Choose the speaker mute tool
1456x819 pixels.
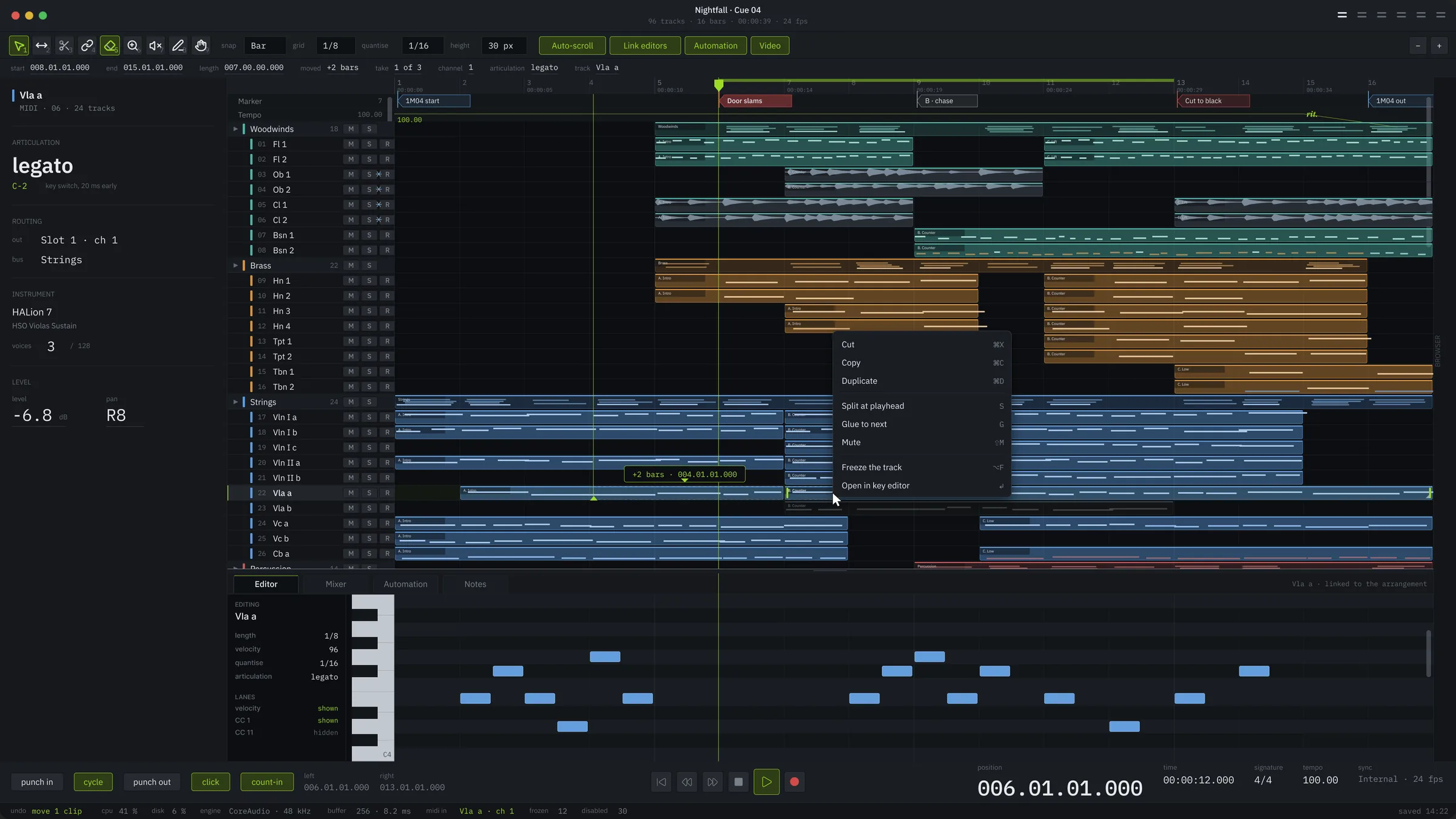155,45
